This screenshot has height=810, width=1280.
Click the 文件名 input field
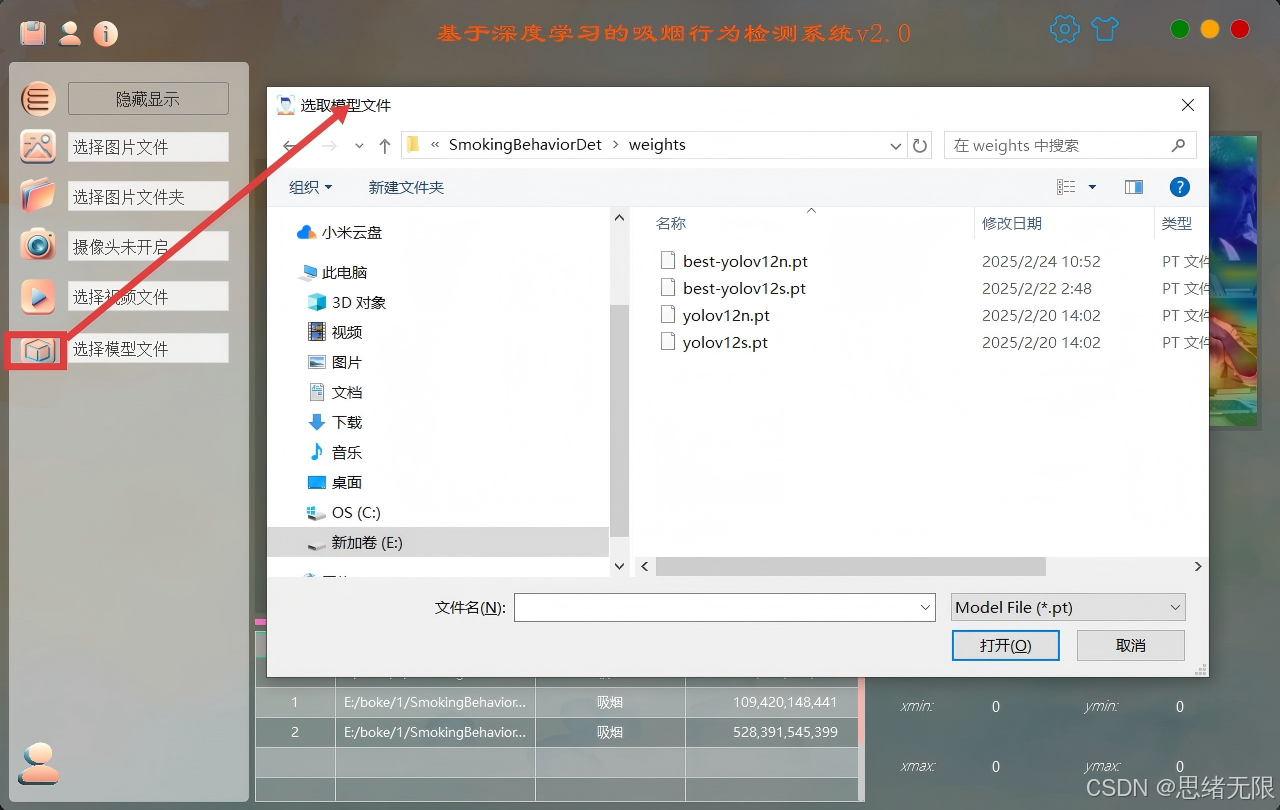click(x=725, y=607)
